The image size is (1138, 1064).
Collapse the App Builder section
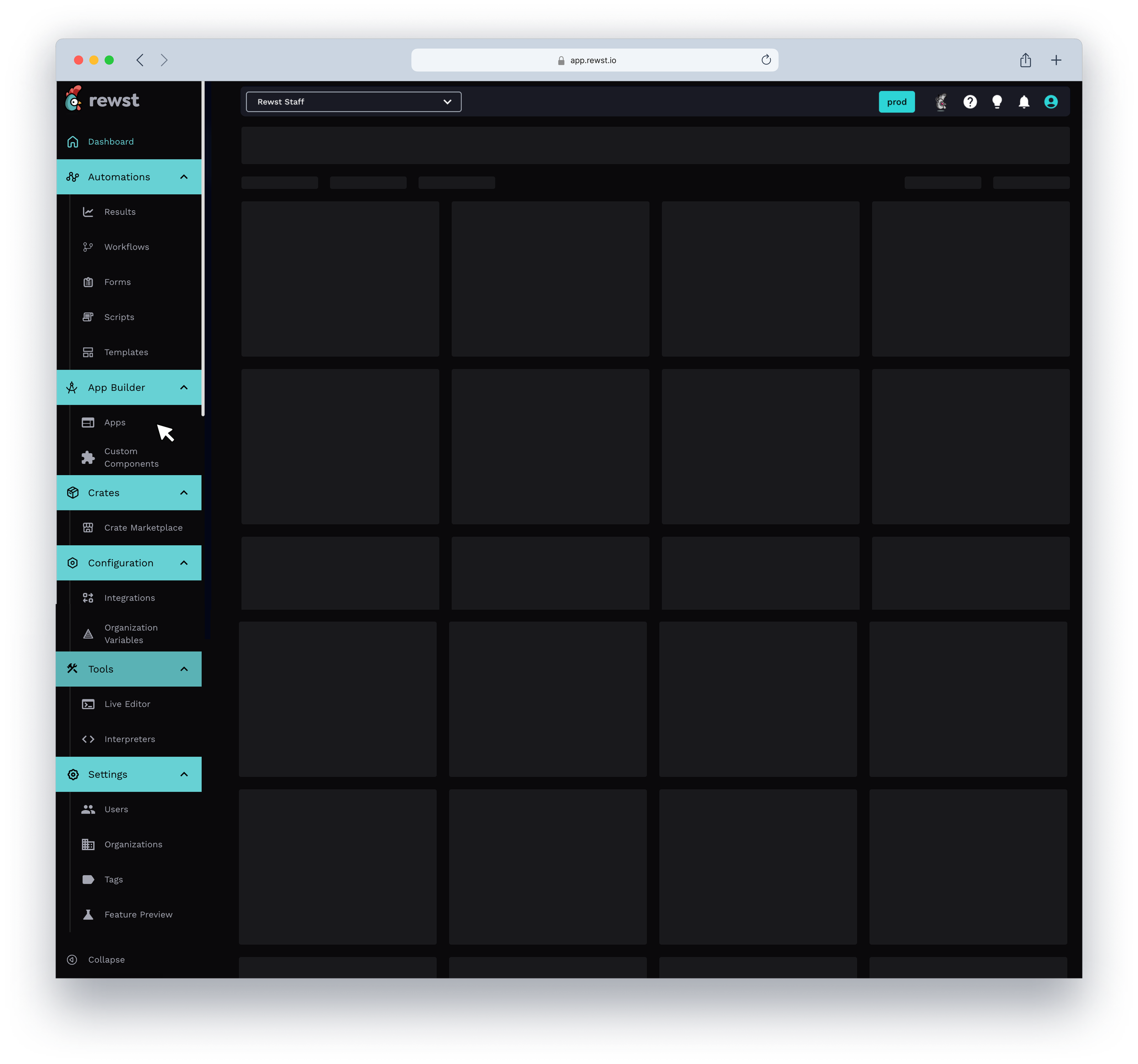click(184, 387)
